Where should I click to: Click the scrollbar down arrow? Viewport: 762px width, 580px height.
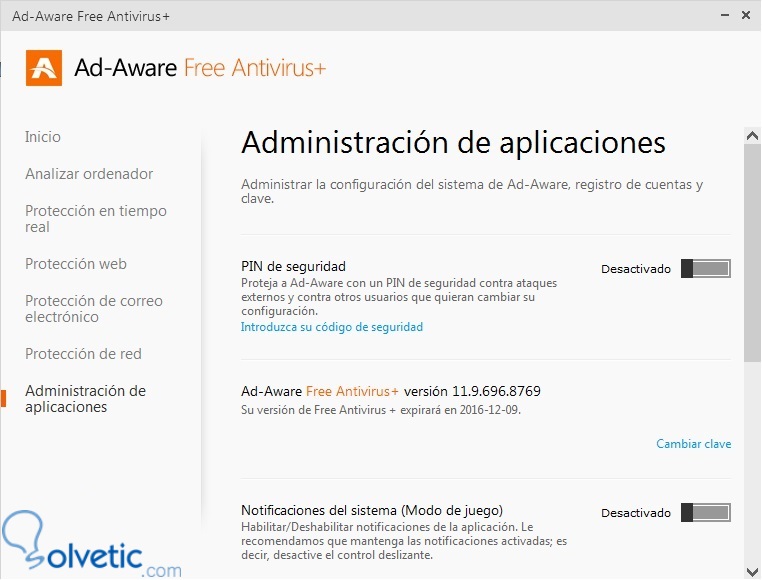[x=752, y=571]
